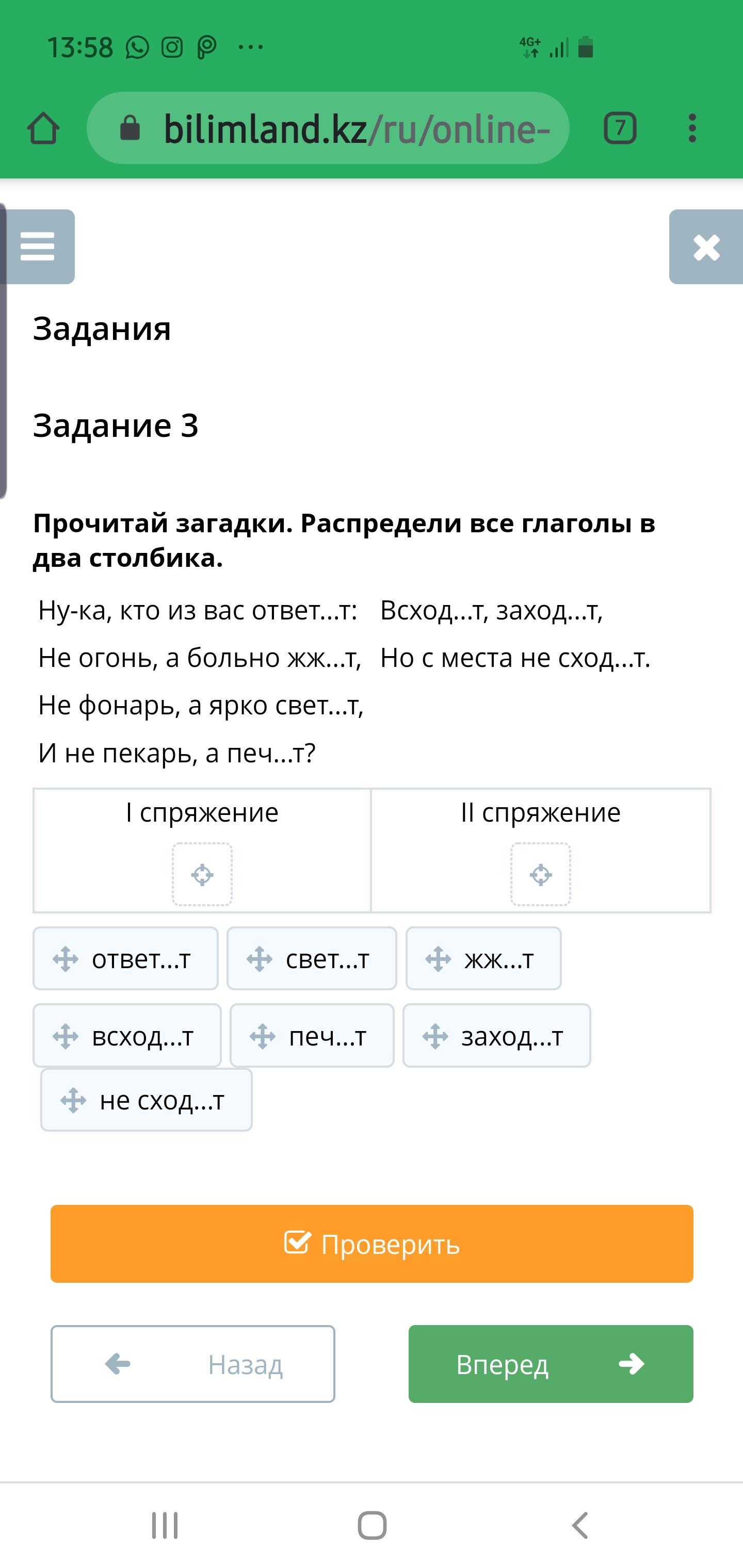The width and height of the screenshot is (743, 1568).
Task: Proceed with the Вперед button
Action: click(x=551, y=1364)
